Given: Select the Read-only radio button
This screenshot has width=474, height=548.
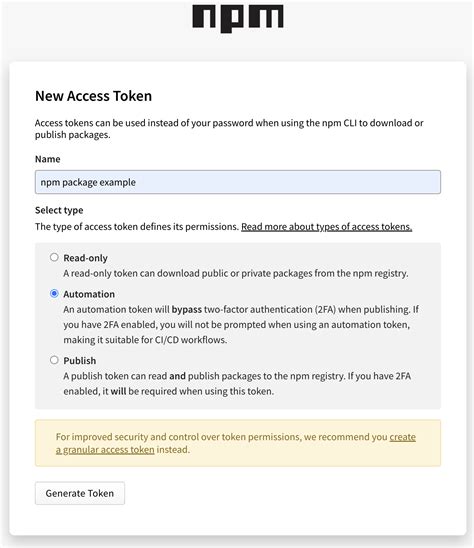Looking at the screenshot, I should pyautogui.click(x=54, y=258).
